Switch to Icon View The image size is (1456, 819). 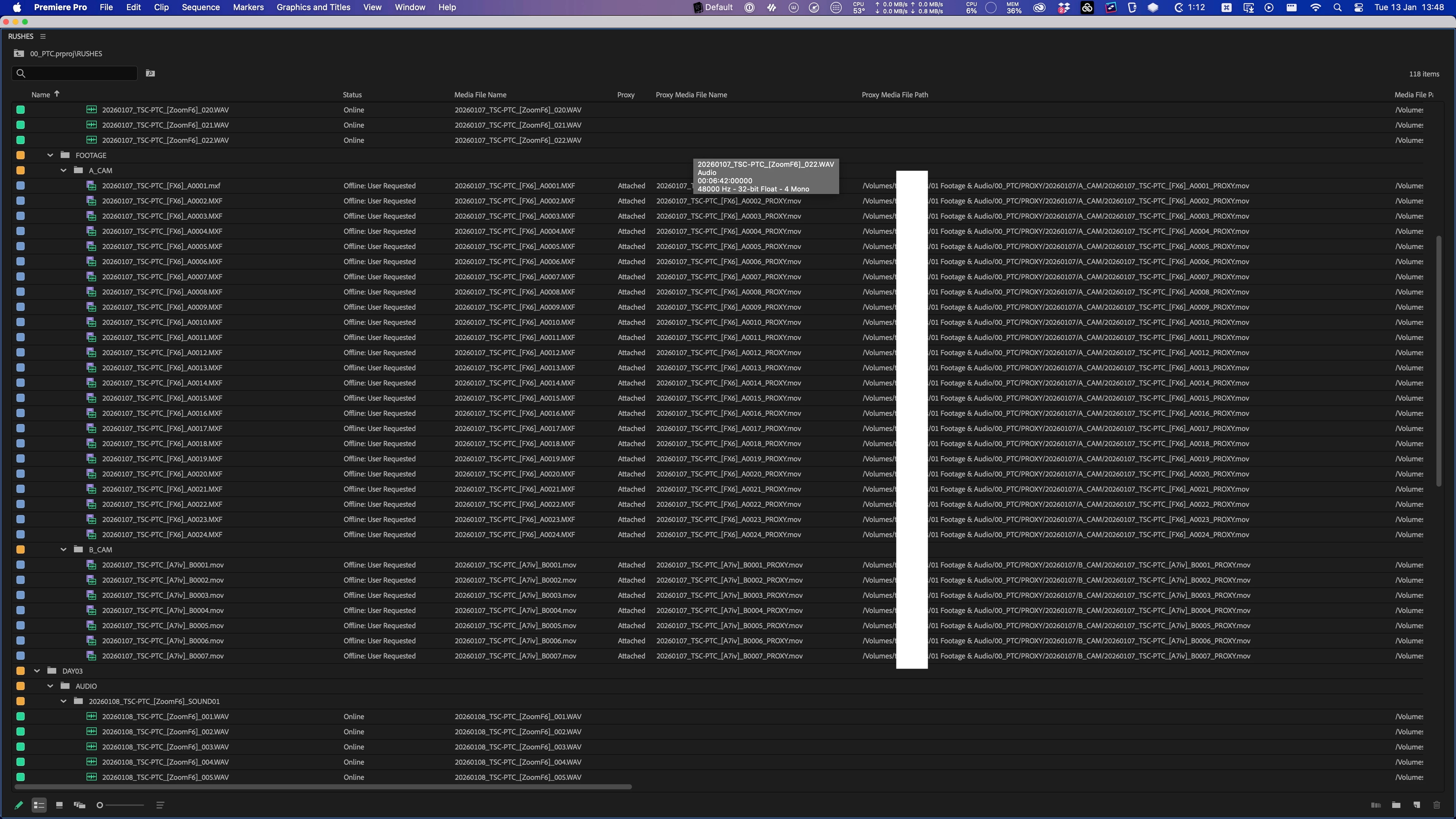click(x=59, y=805)
